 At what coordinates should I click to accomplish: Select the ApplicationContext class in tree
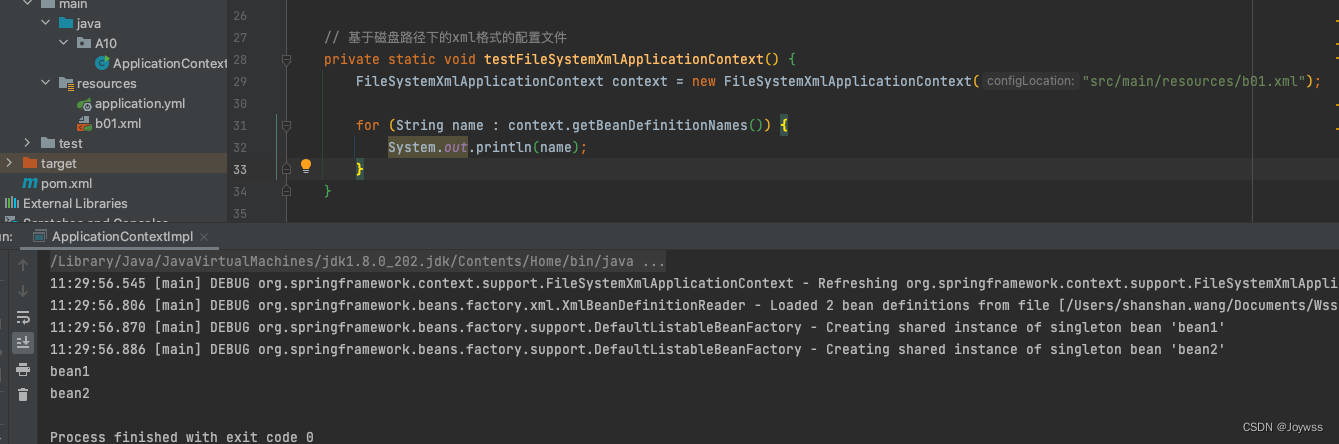pyautogui.click(x=170, y=63)
